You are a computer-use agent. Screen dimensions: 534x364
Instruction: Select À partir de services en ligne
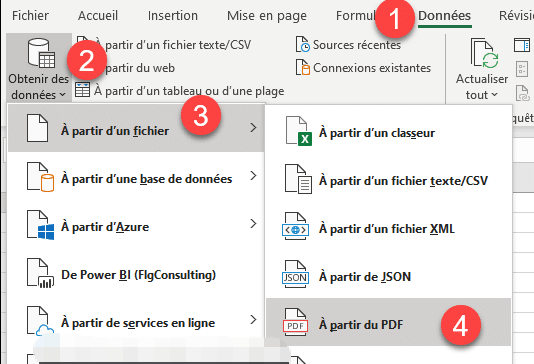click(x=136, y=320)
